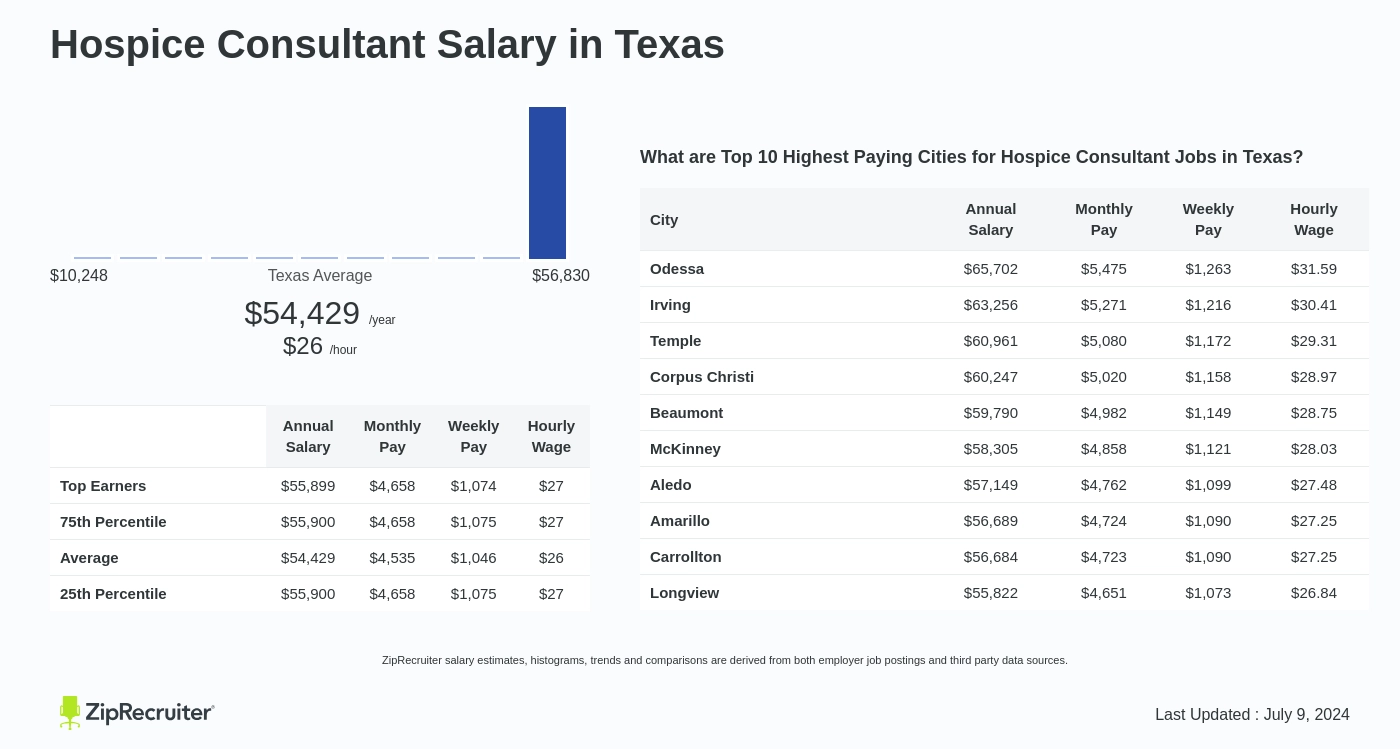Viewport: 1400px width, 749px height.
Task: Select Aledo hourly wage $27.48
Action: [1314, 484]
